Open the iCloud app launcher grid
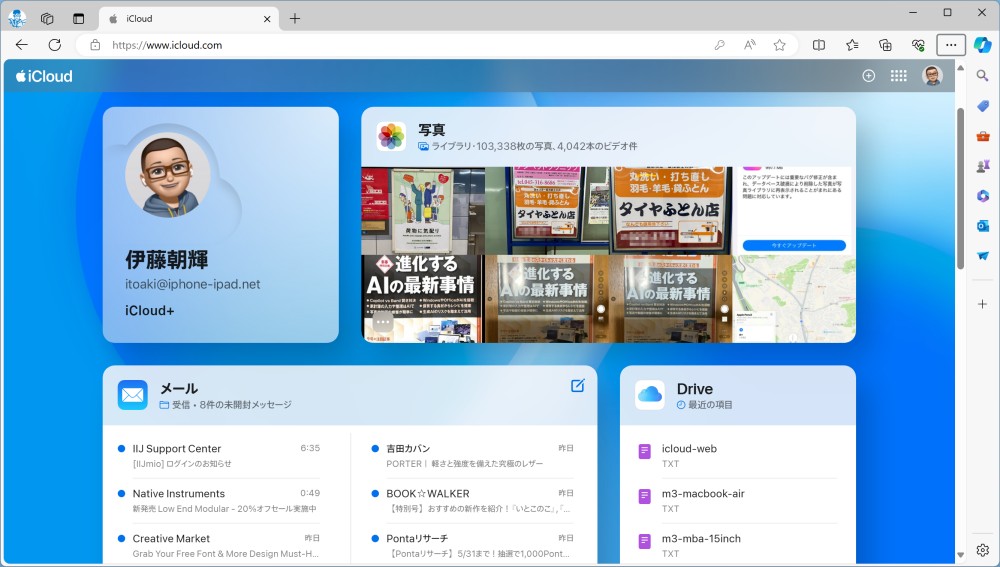1000x567 pixels. click(x=899, y=76)
